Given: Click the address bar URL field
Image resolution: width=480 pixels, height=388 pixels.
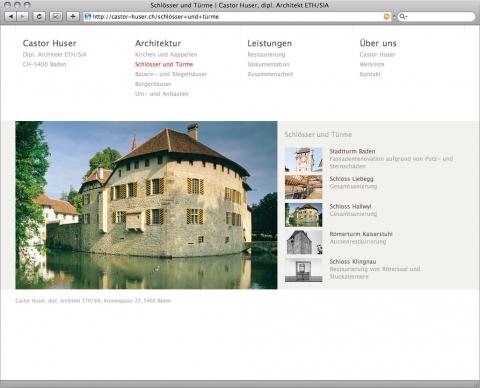Looking at the screenshot, I should (x=237, y=16).
